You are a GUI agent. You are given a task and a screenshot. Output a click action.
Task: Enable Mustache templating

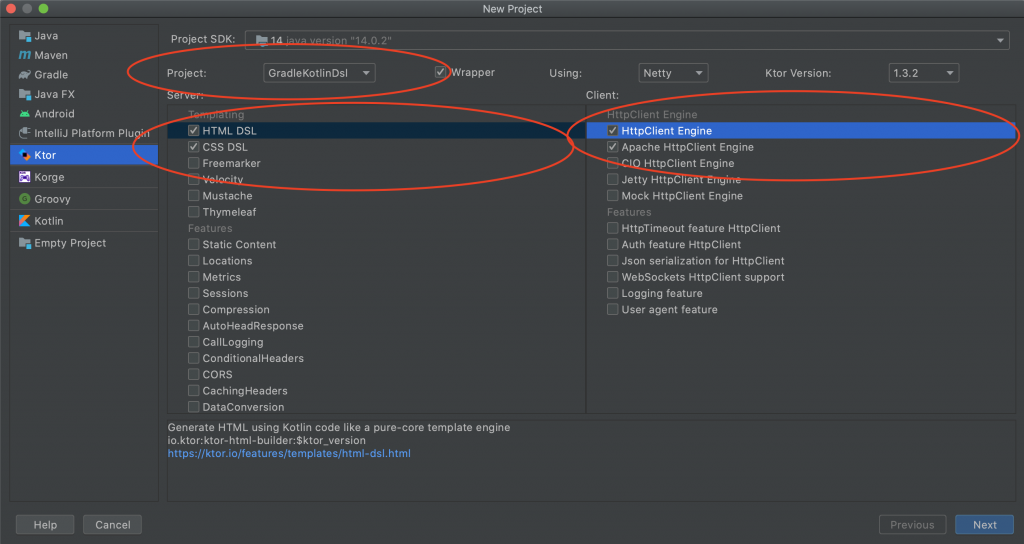click(x=193, y=195)
